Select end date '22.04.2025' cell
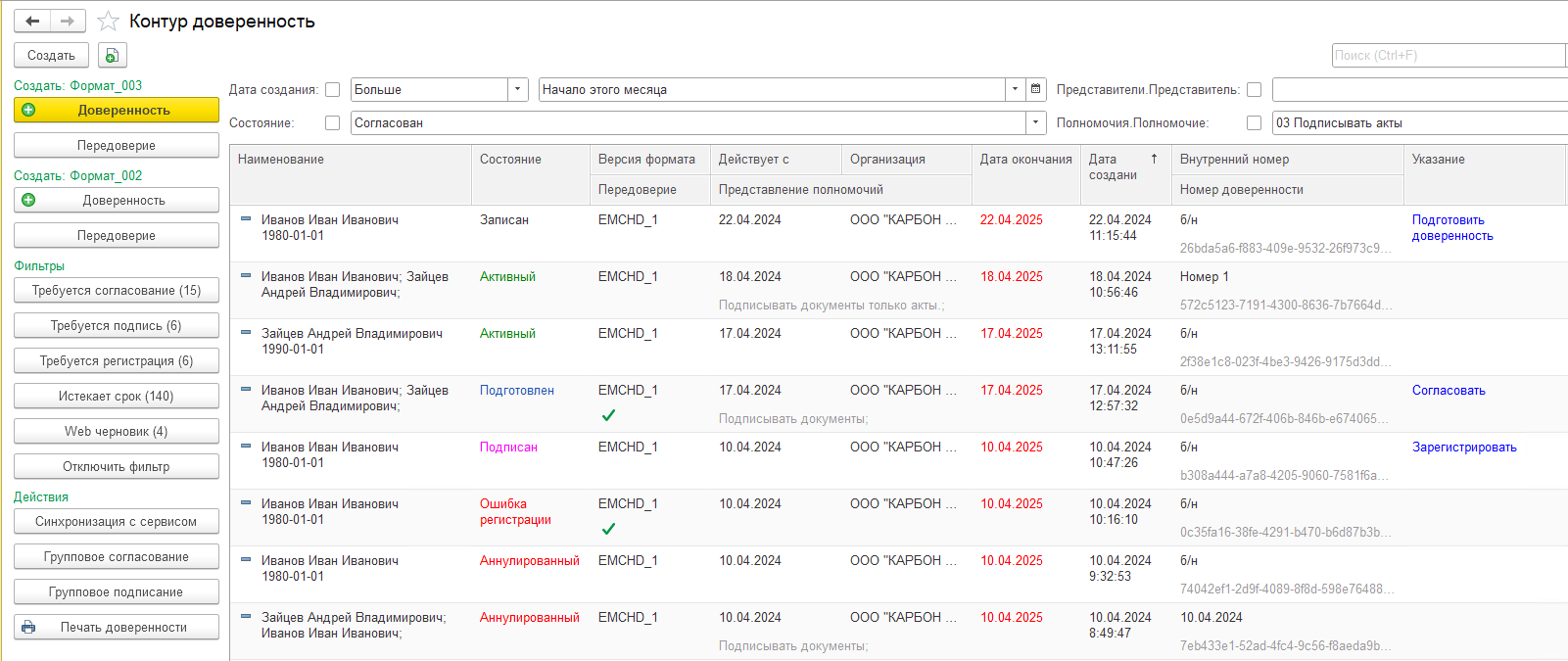 pos(1012,219)
